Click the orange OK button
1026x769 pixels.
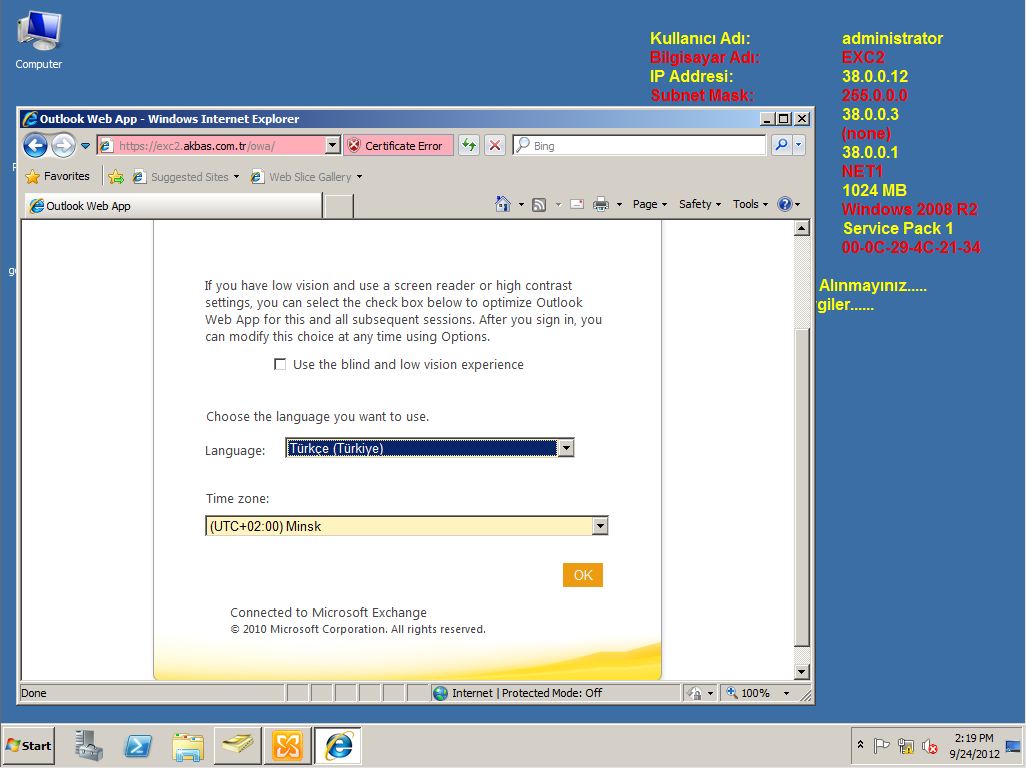582,575
